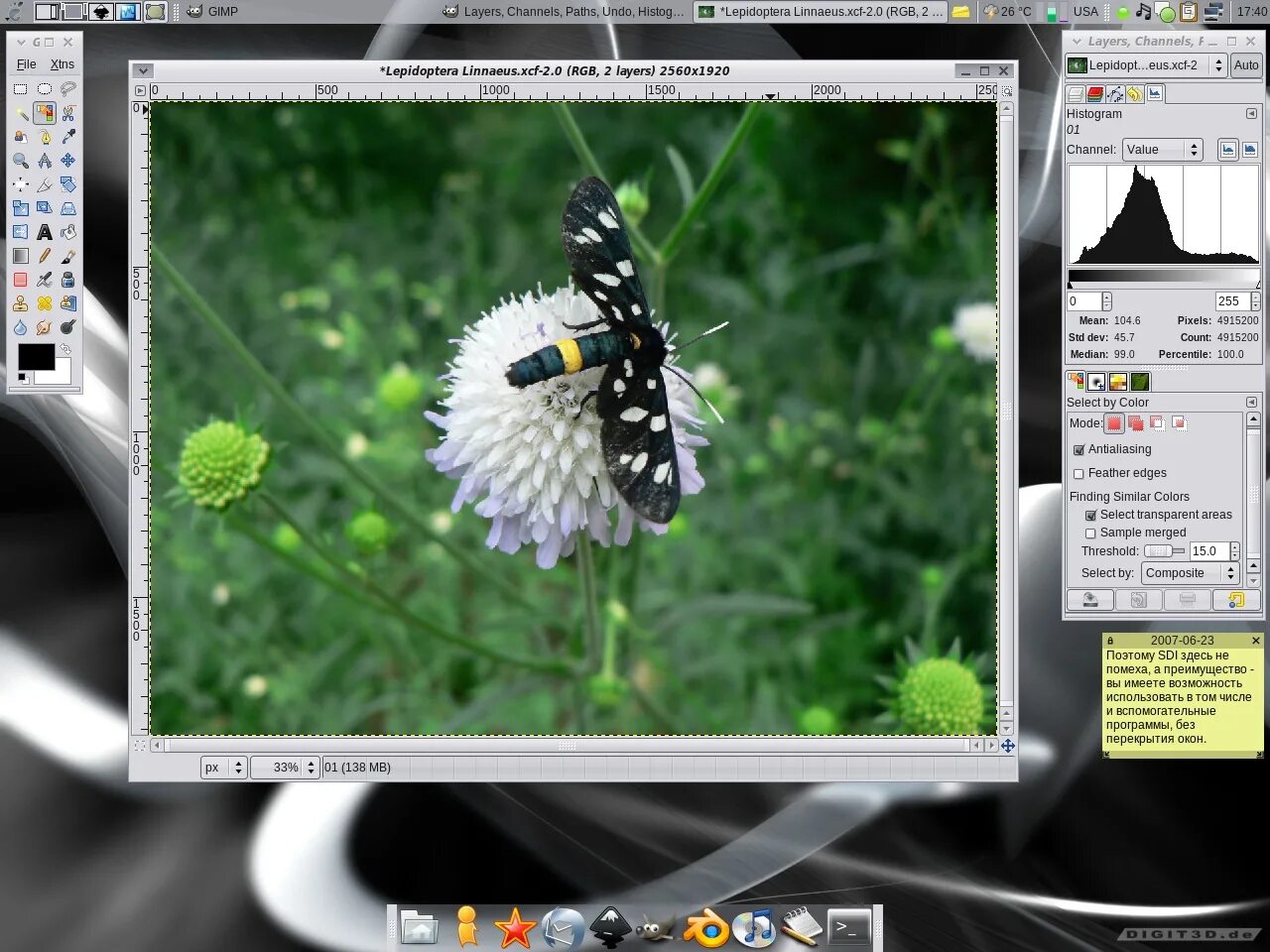Image resolution: width=1270 pixels, height=952 pixels.
Task: Switch to the Paths tab
Action: (x=1115, y=94)
